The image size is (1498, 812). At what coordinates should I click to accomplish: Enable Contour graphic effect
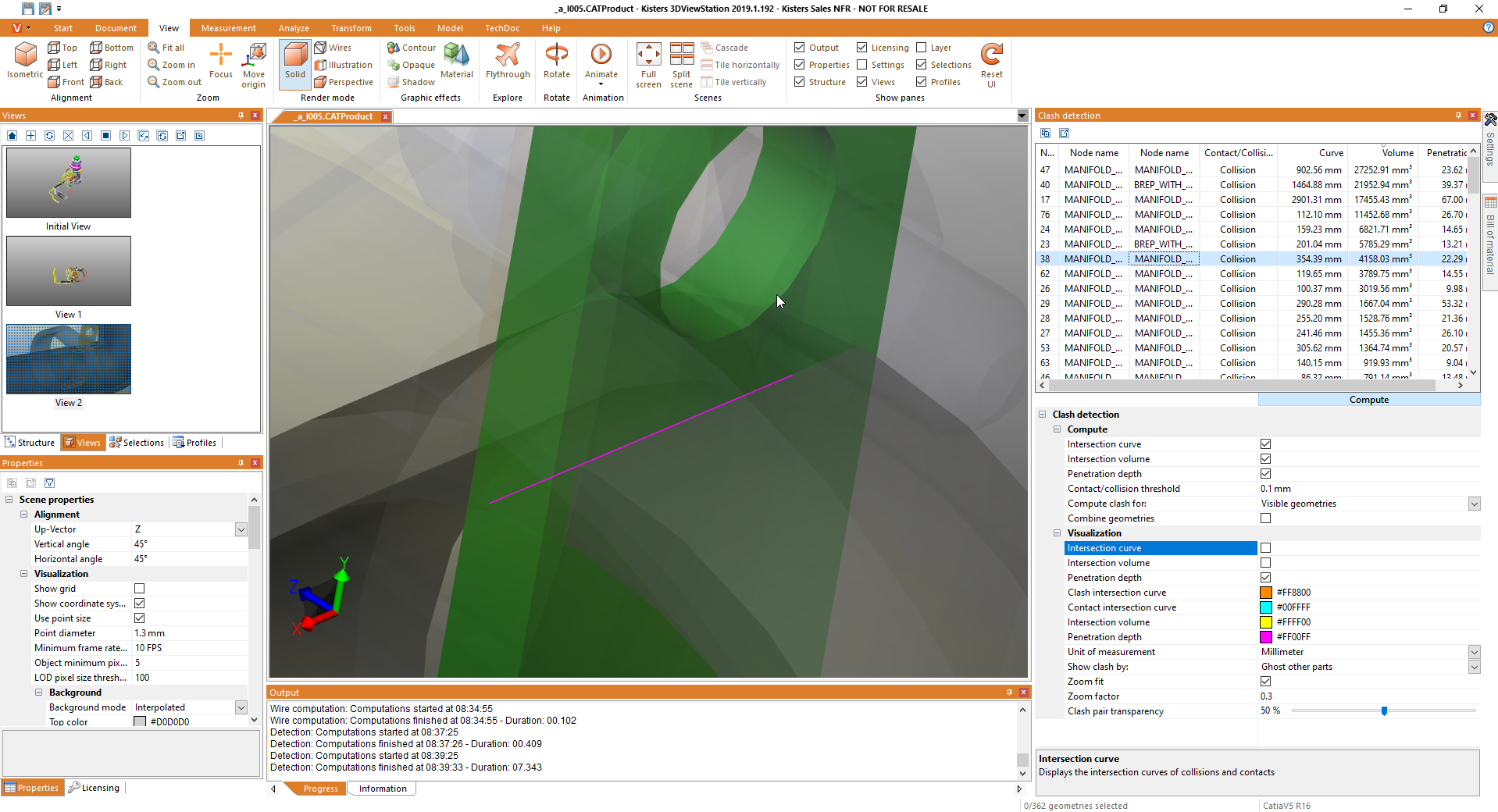point(412,48)
